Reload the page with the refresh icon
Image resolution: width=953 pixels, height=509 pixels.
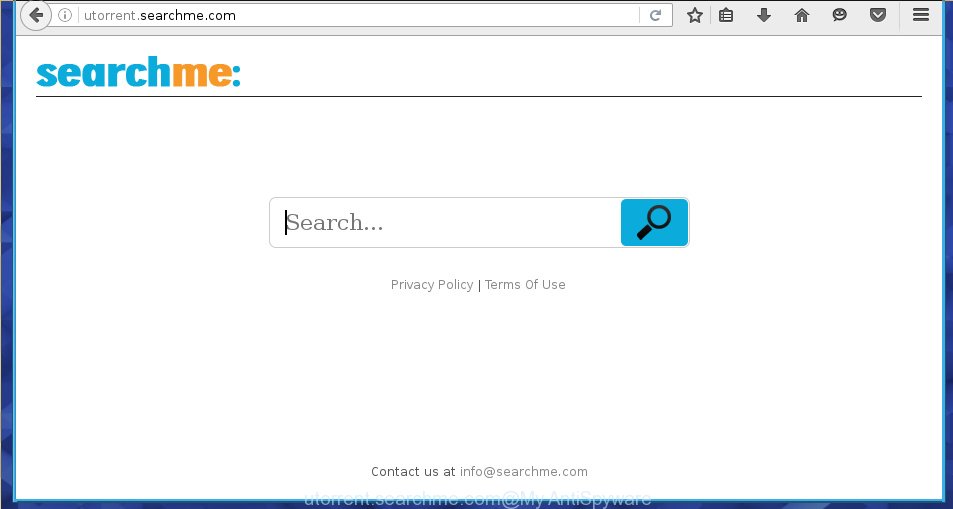point(655,15)
